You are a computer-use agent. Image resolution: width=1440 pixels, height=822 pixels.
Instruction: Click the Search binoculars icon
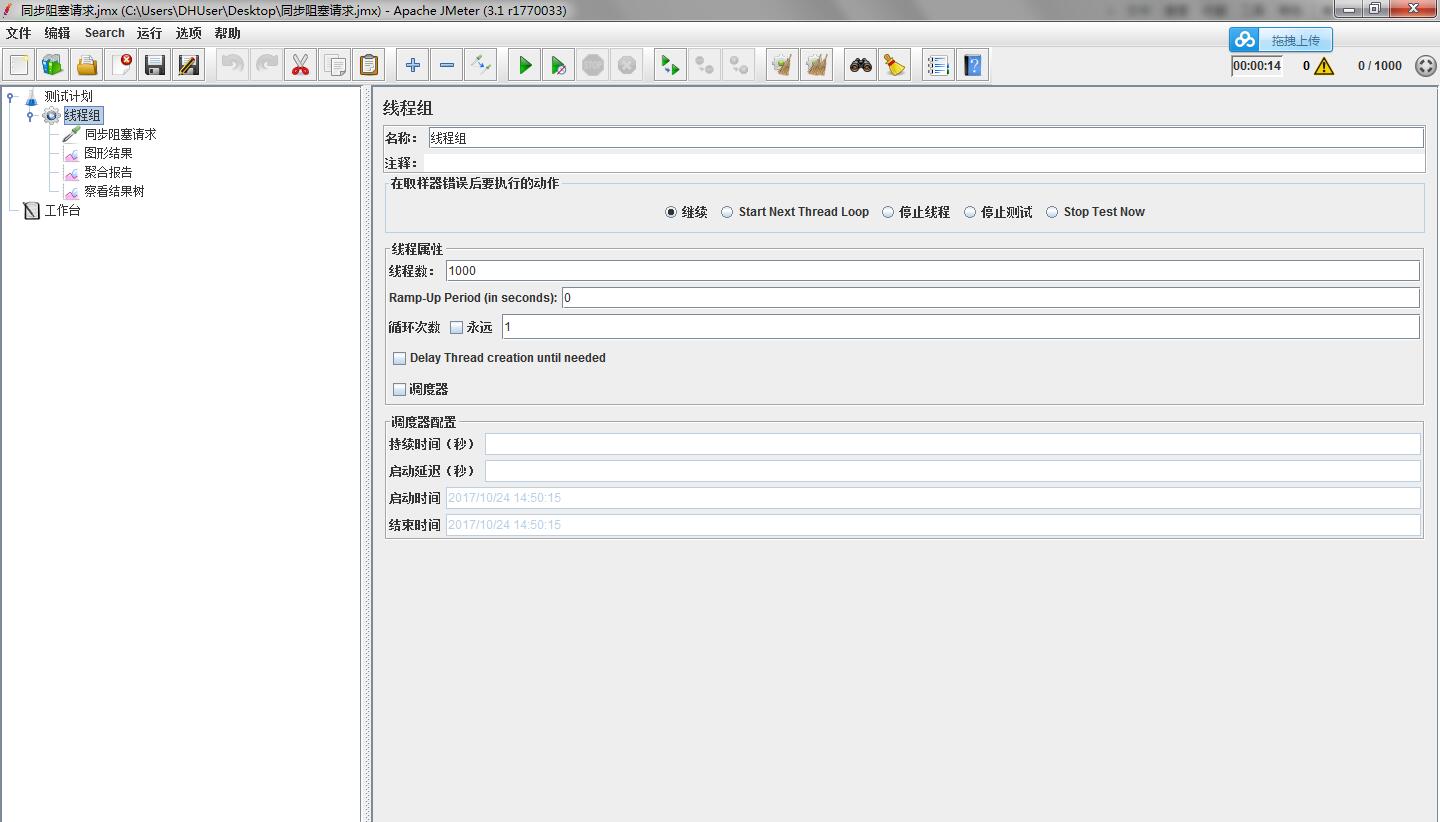[861, 65]
